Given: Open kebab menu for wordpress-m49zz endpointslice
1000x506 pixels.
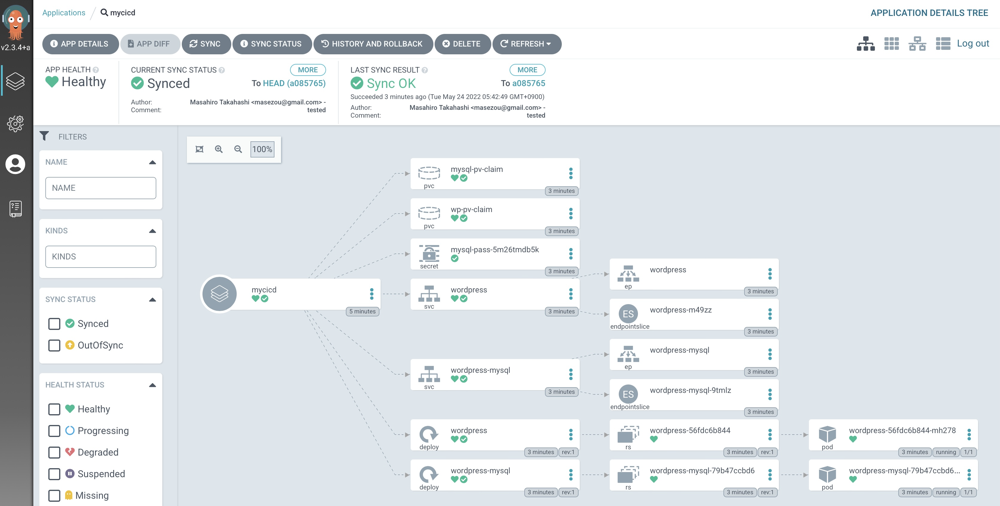Looking at the screenshot, I should click(770, 314).
